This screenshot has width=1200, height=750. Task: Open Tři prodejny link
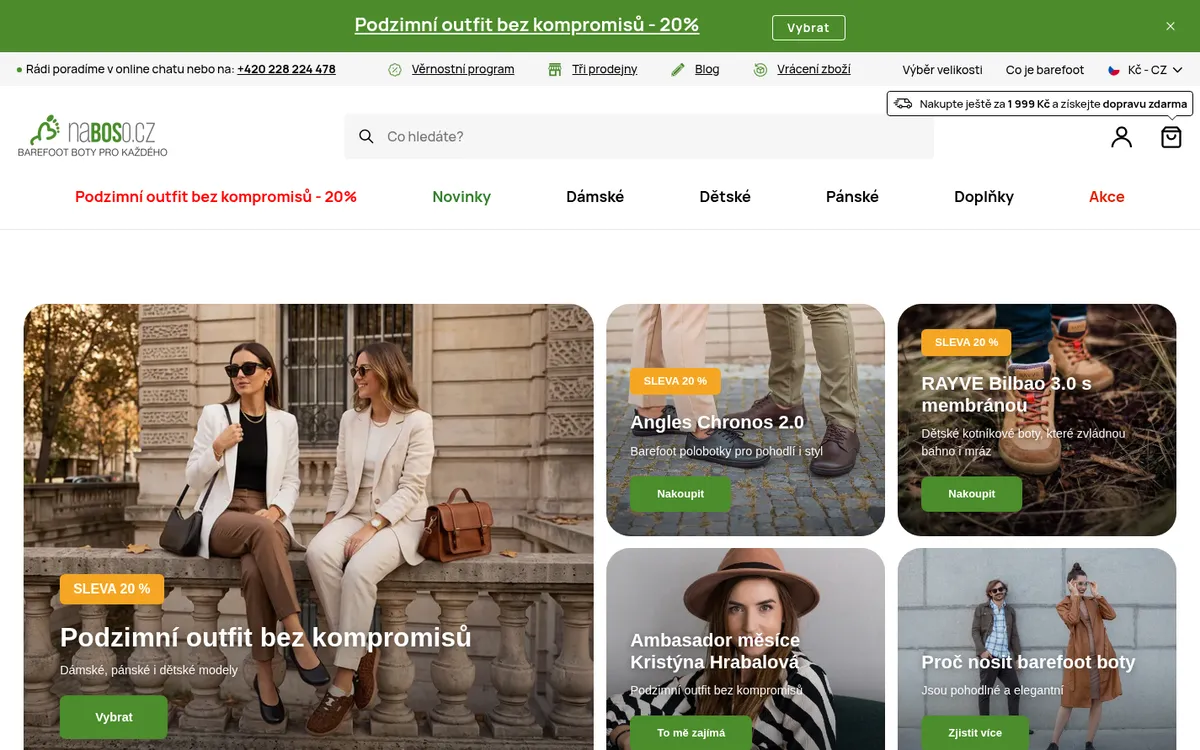pyautogui.click(x=605, y=69)
